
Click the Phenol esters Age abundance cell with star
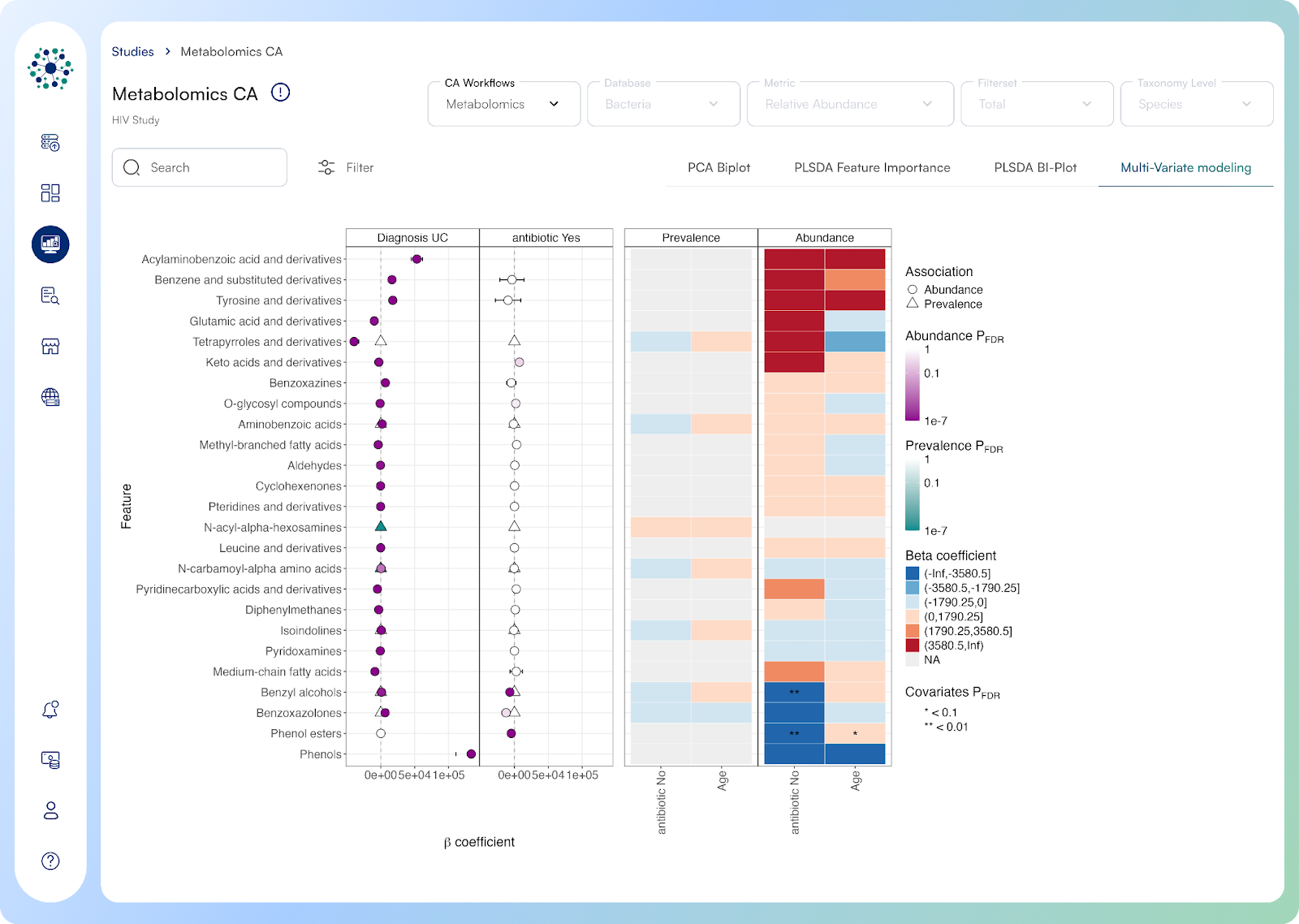(855, 733)
